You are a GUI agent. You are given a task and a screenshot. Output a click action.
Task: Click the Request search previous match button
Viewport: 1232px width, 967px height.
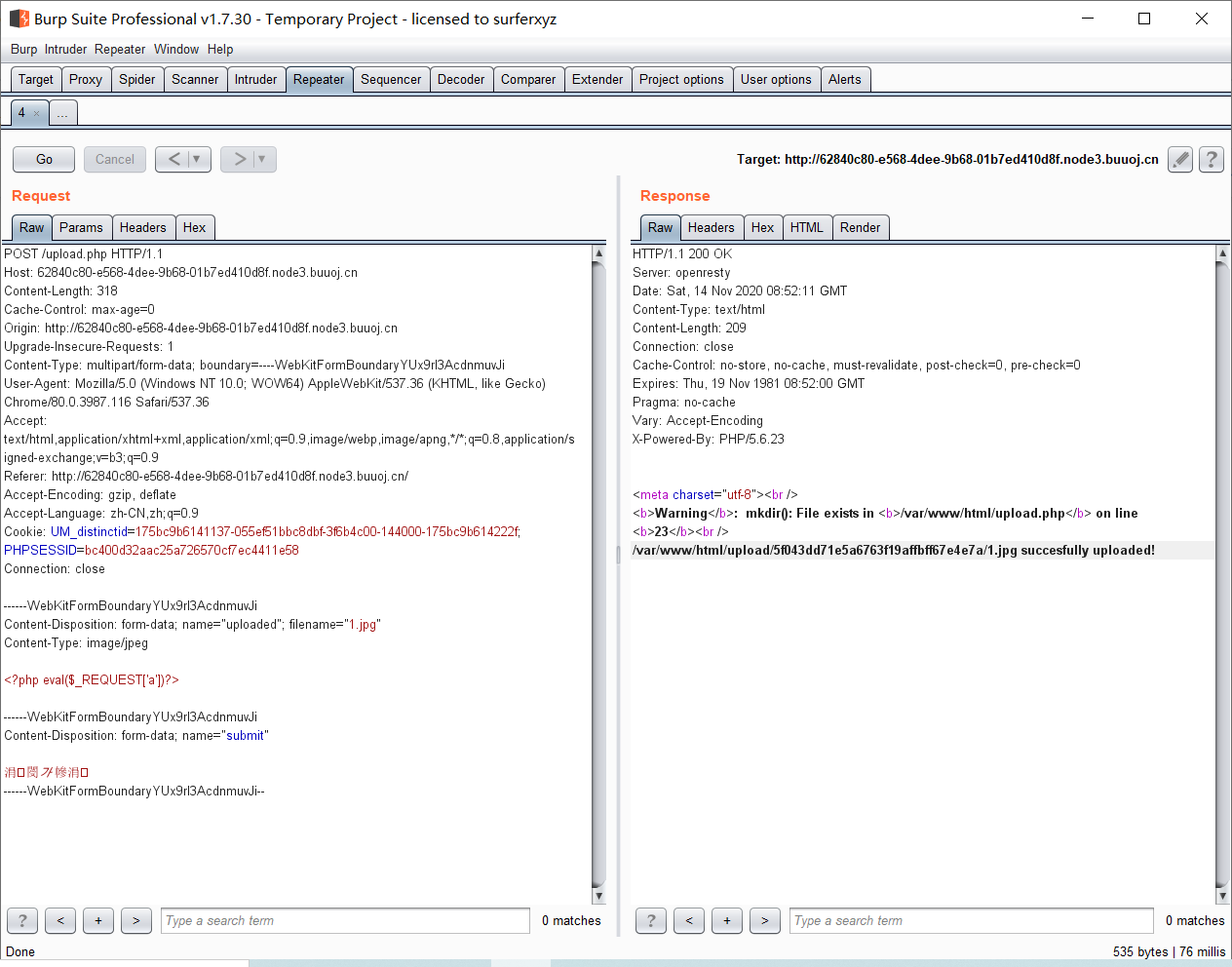point(60,920)
